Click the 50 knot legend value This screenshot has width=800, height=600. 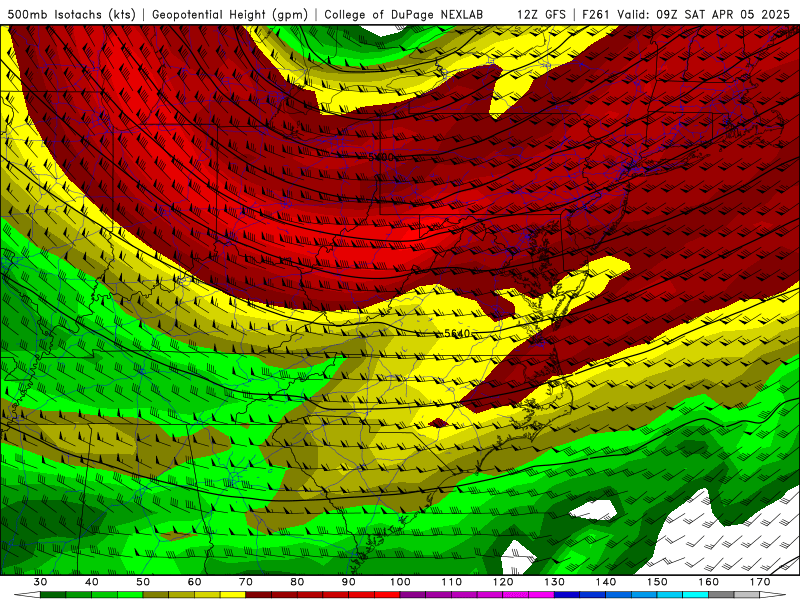(x=143, y=582)
